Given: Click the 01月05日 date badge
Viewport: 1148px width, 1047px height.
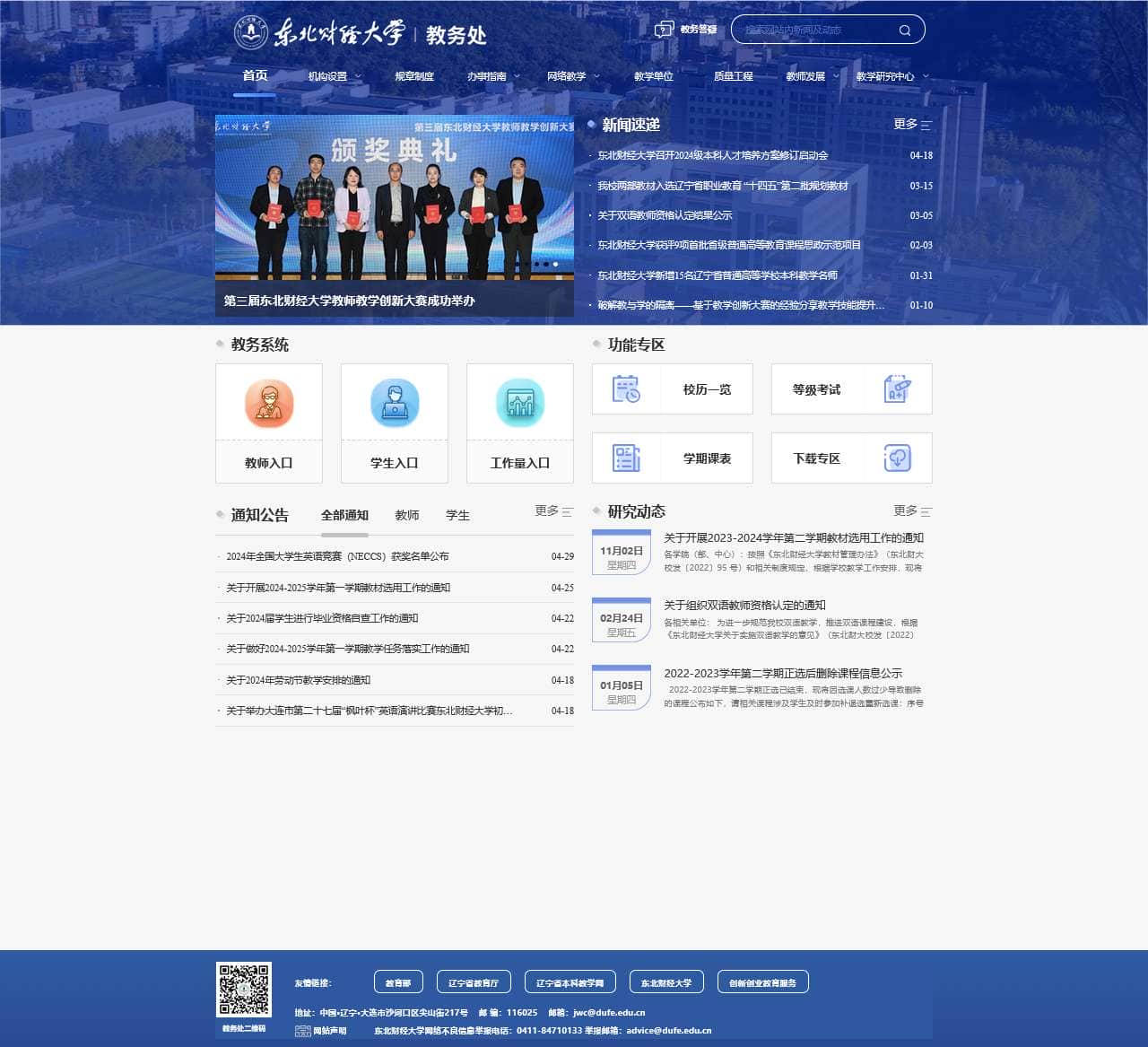Looking at the screenshot, I should tap(622, 687).
